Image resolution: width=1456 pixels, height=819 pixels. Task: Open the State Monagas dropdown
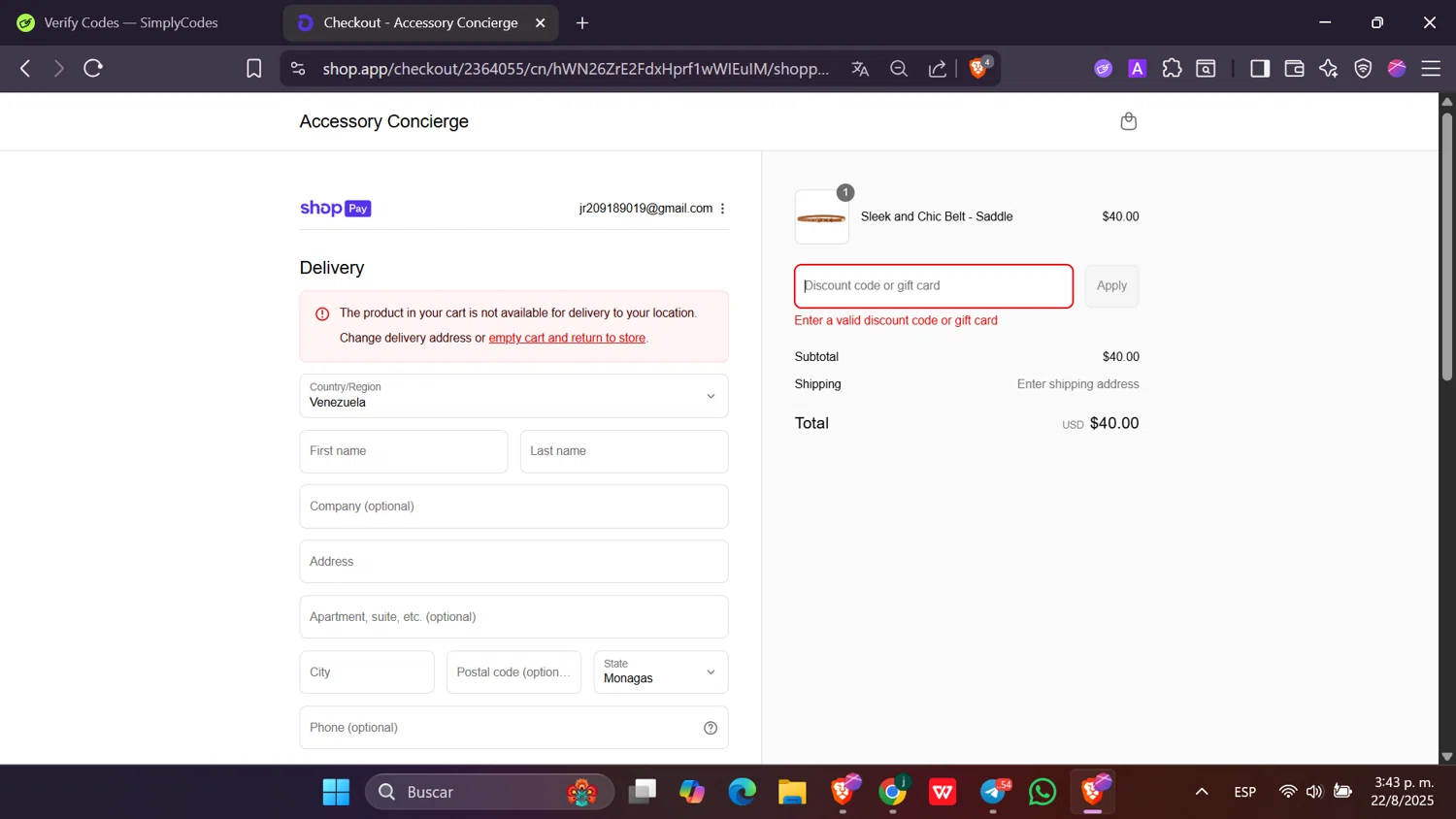[x=661, y=672]
